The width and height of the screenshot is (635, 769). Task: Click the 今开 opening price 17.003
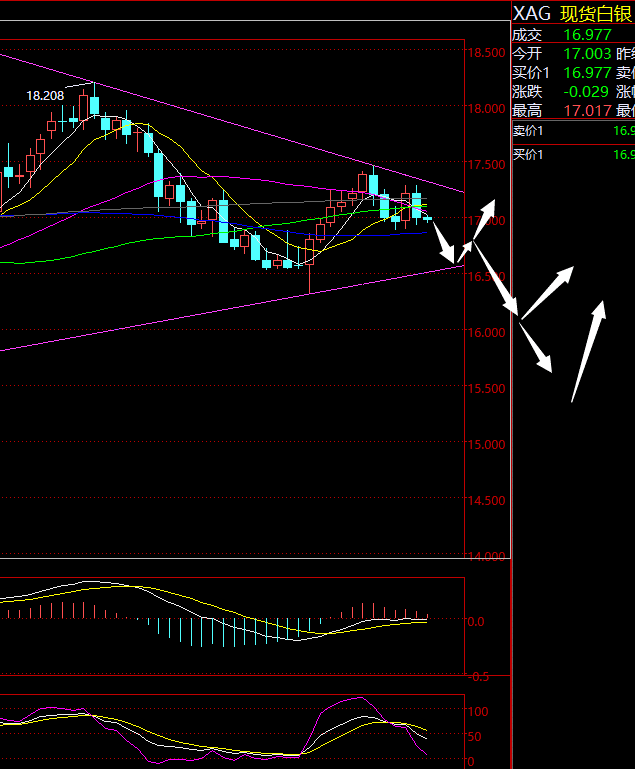tap(587, 53)
